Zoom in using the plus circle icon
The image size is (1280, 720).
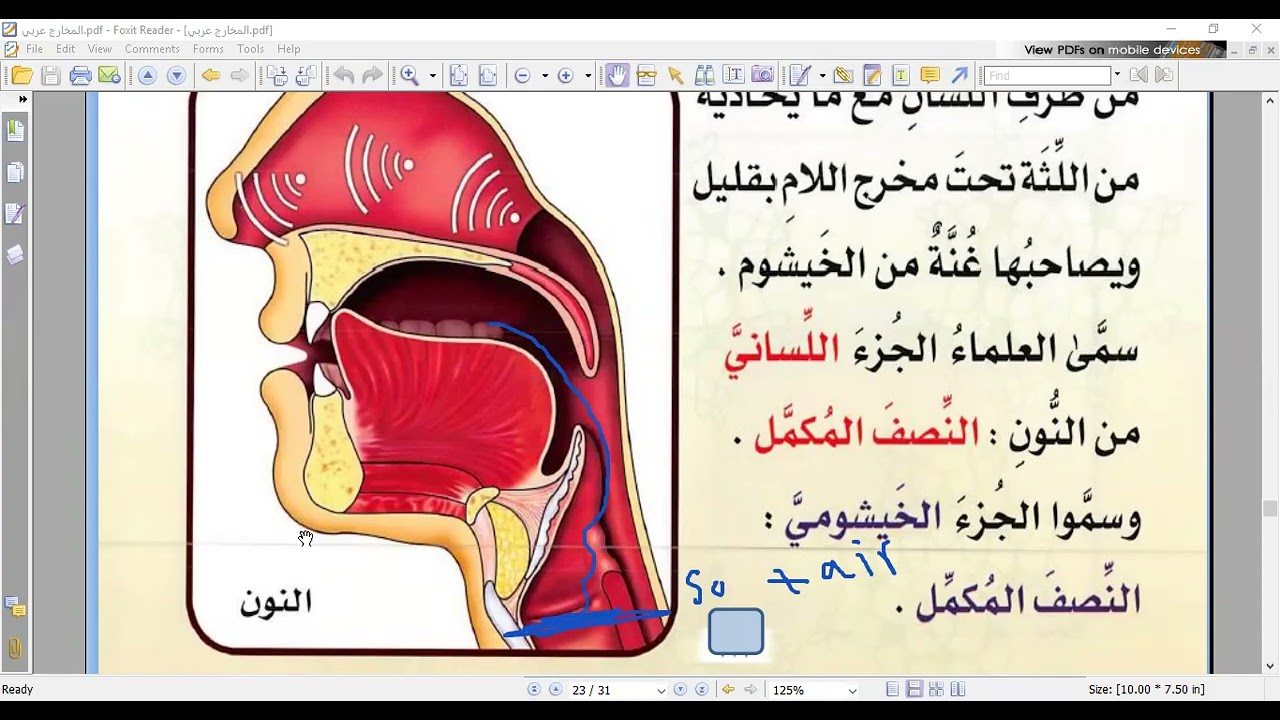click(x=565, y=75)
